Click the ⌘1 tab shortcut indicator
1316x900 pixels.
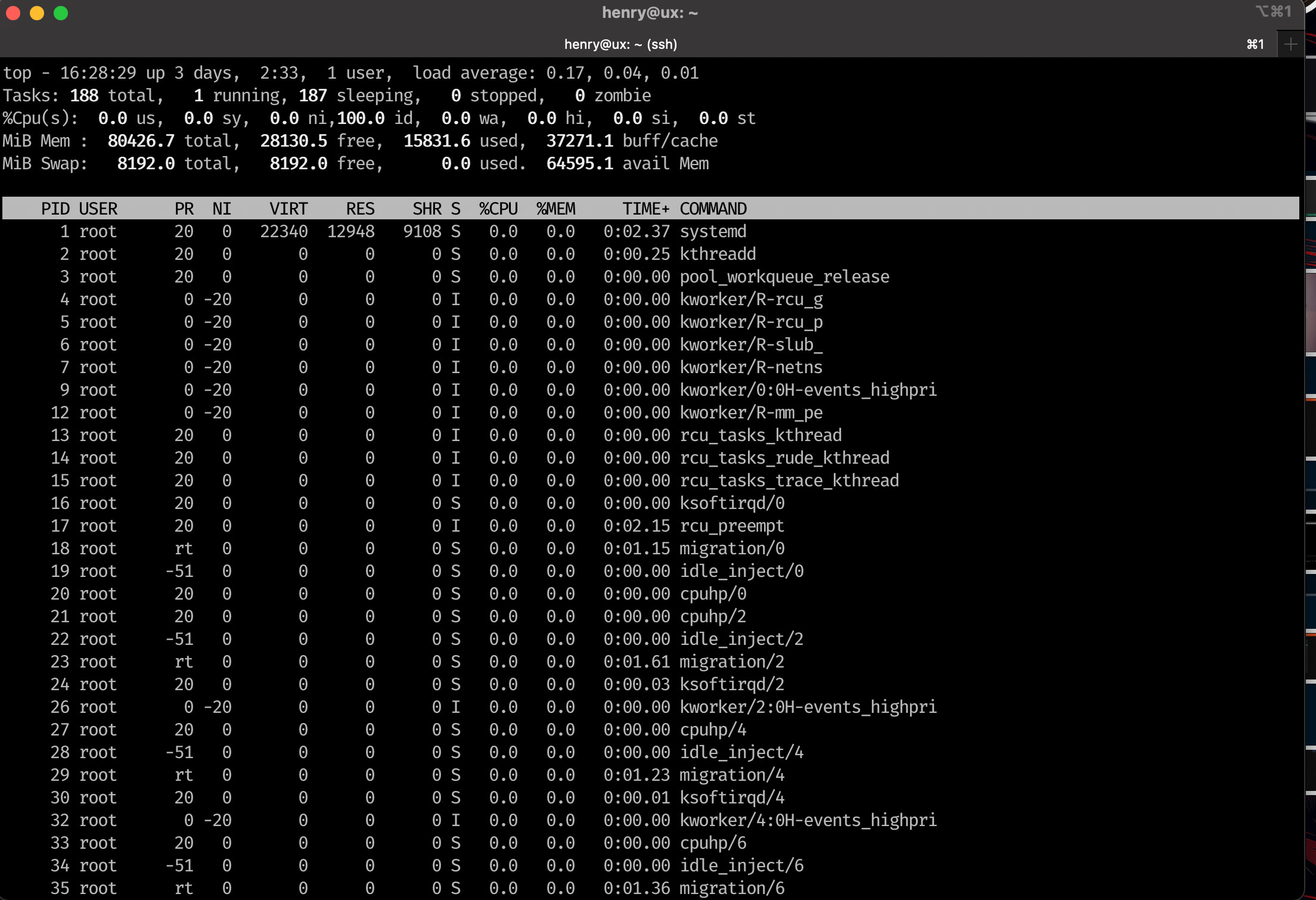1255,44
